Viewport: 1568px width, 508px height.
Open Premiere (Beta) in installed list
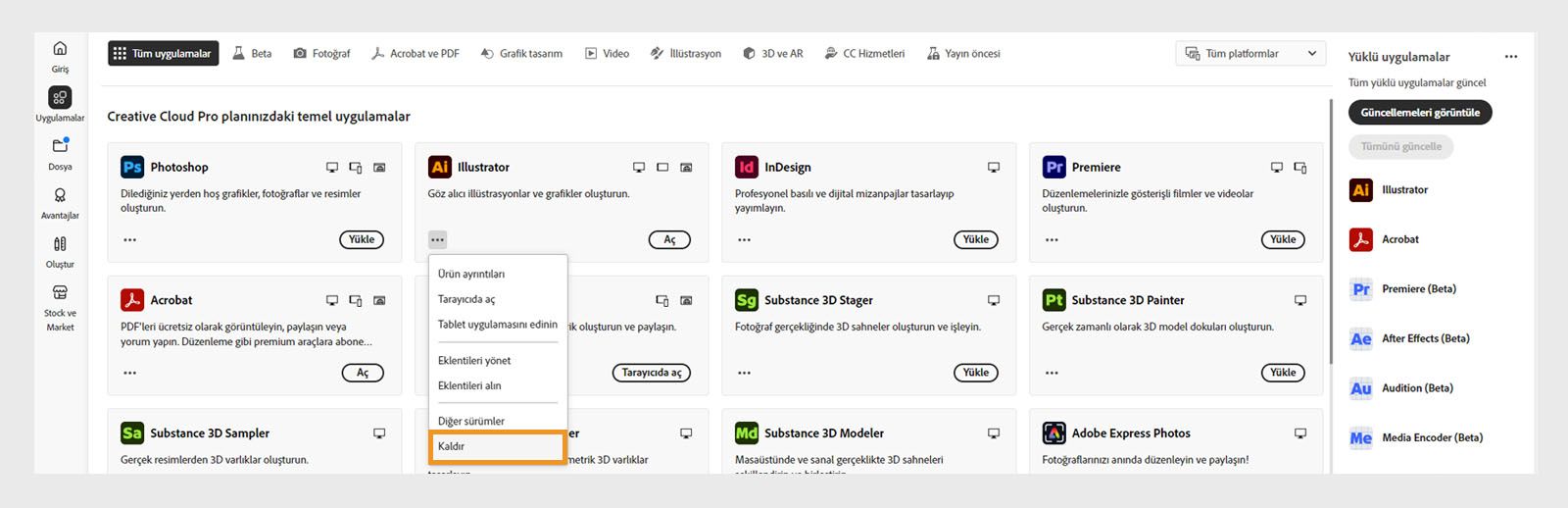click(1402, 289)
